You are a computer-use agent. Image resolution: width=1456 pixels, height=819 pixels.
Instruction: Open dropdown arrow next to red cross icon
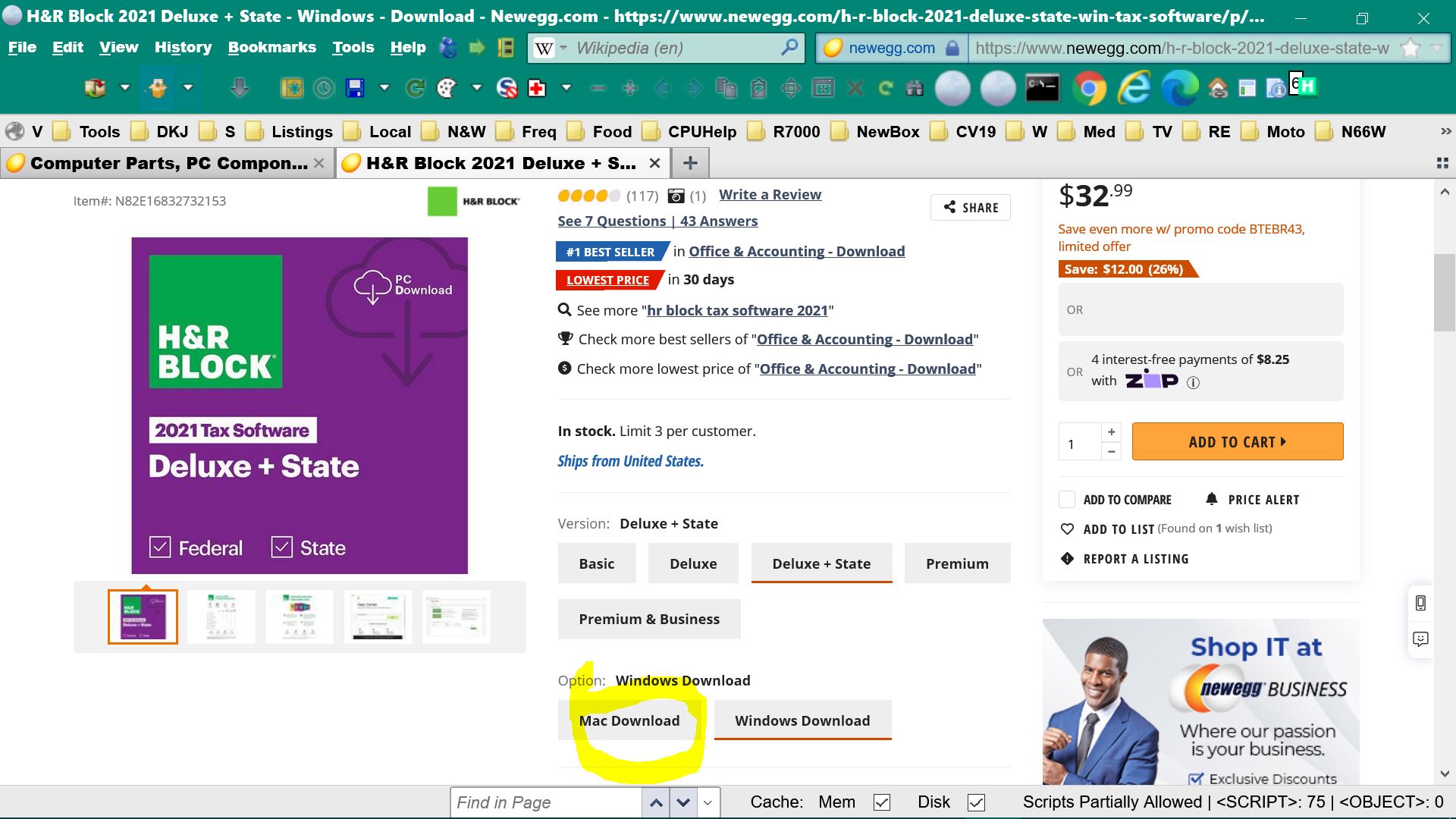[566, 89]
